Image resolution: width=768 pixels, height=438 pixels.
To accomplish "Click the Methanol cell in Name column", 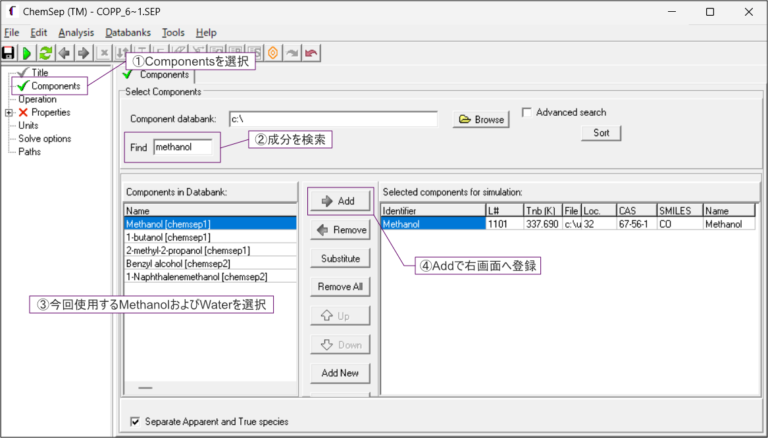I will pos(729,224).
